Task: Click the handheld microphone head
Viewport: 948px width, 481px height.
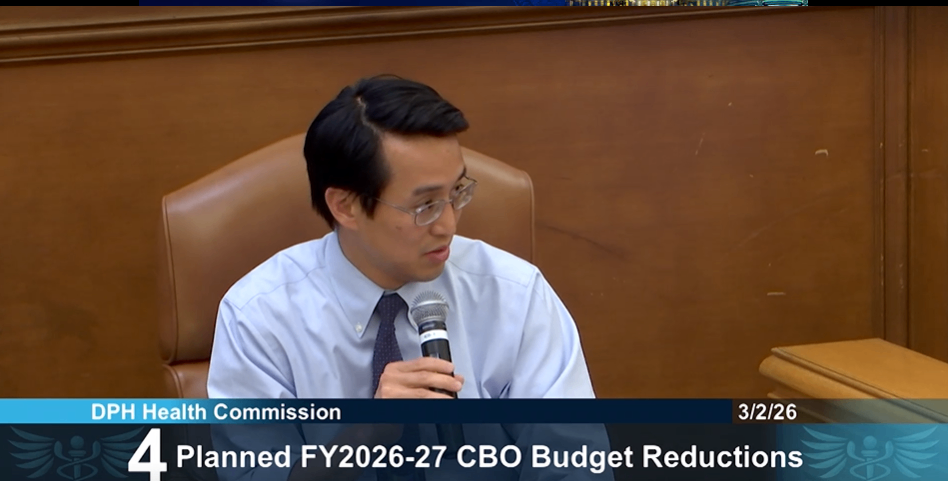Action: click(429, 313)
